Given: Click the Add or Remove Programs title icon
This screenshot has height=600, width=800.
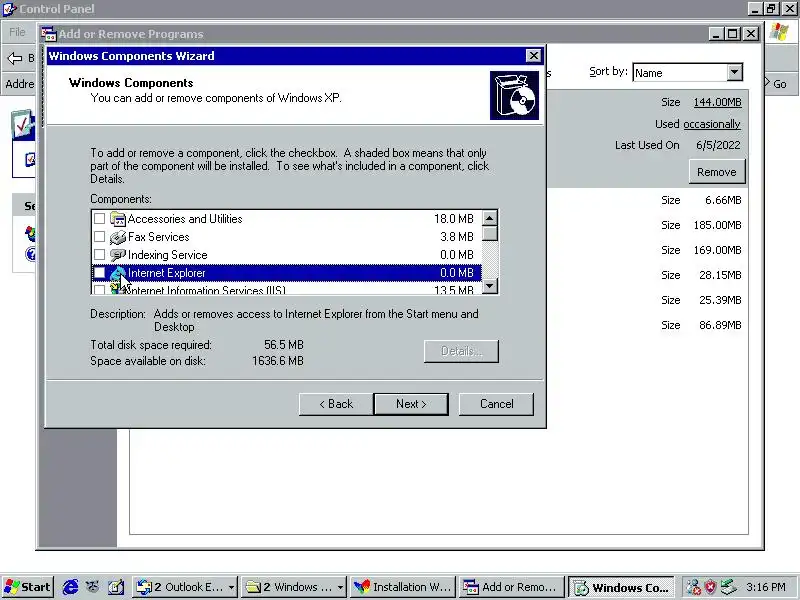Looking at the screenshot, I should pos(49,34).
